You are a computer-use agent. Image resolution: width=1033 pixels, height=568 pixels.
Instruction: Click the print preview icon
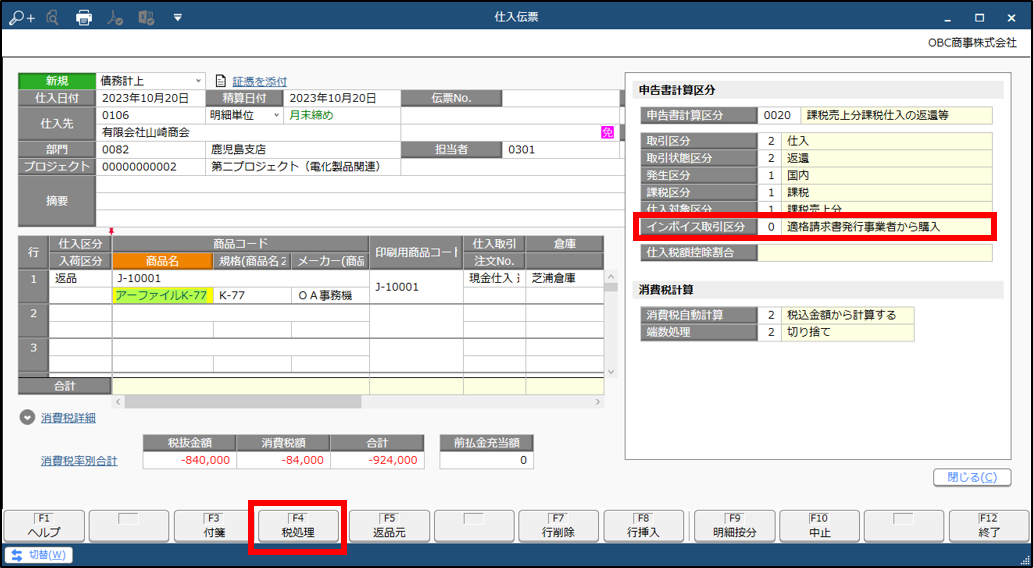pos(53,18)
